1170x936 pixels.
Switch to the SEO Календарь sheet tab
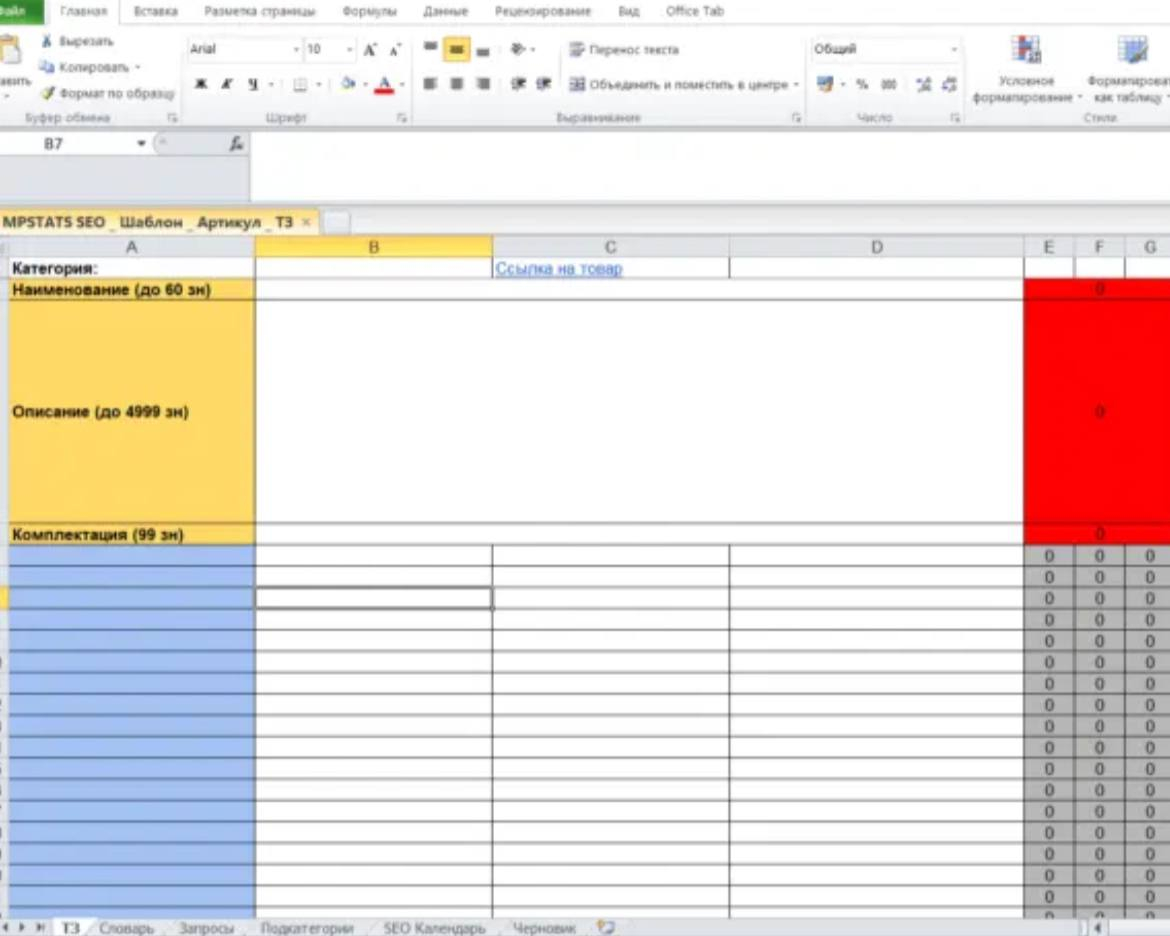coord(434,928)
